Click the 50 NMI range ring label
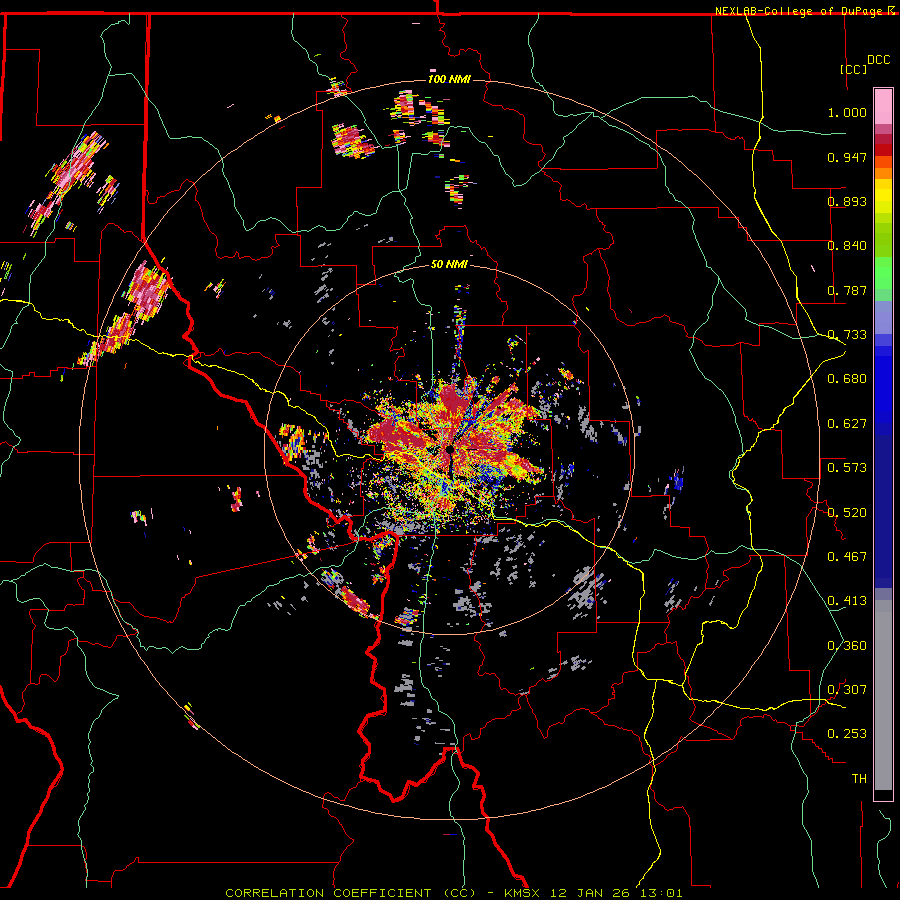Image resolution: width=900 pixels, height=900 pixels. point(449,265)
